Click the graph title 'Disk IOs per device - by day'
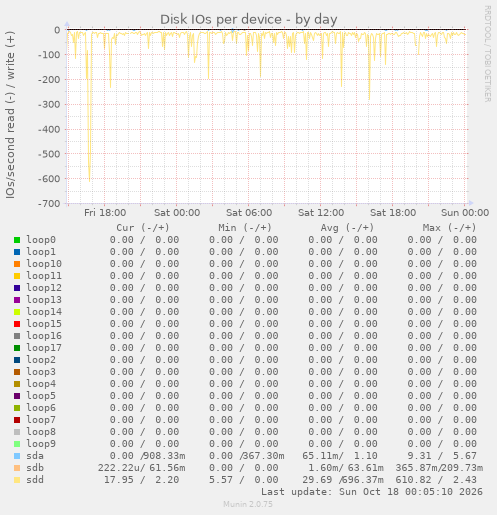 249,19
